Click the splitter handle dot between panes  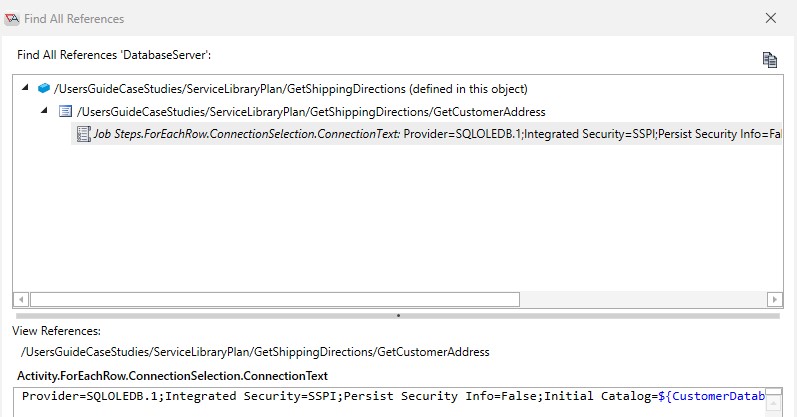(x=398, y=316)
